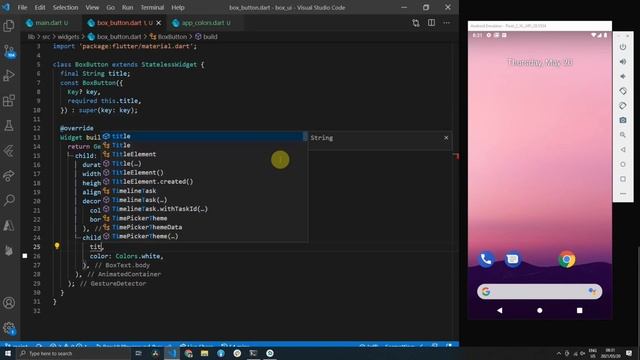Open the Phone app on emulator home screen
This screenshot has height=360, width=640.
(x=486, y=259)
